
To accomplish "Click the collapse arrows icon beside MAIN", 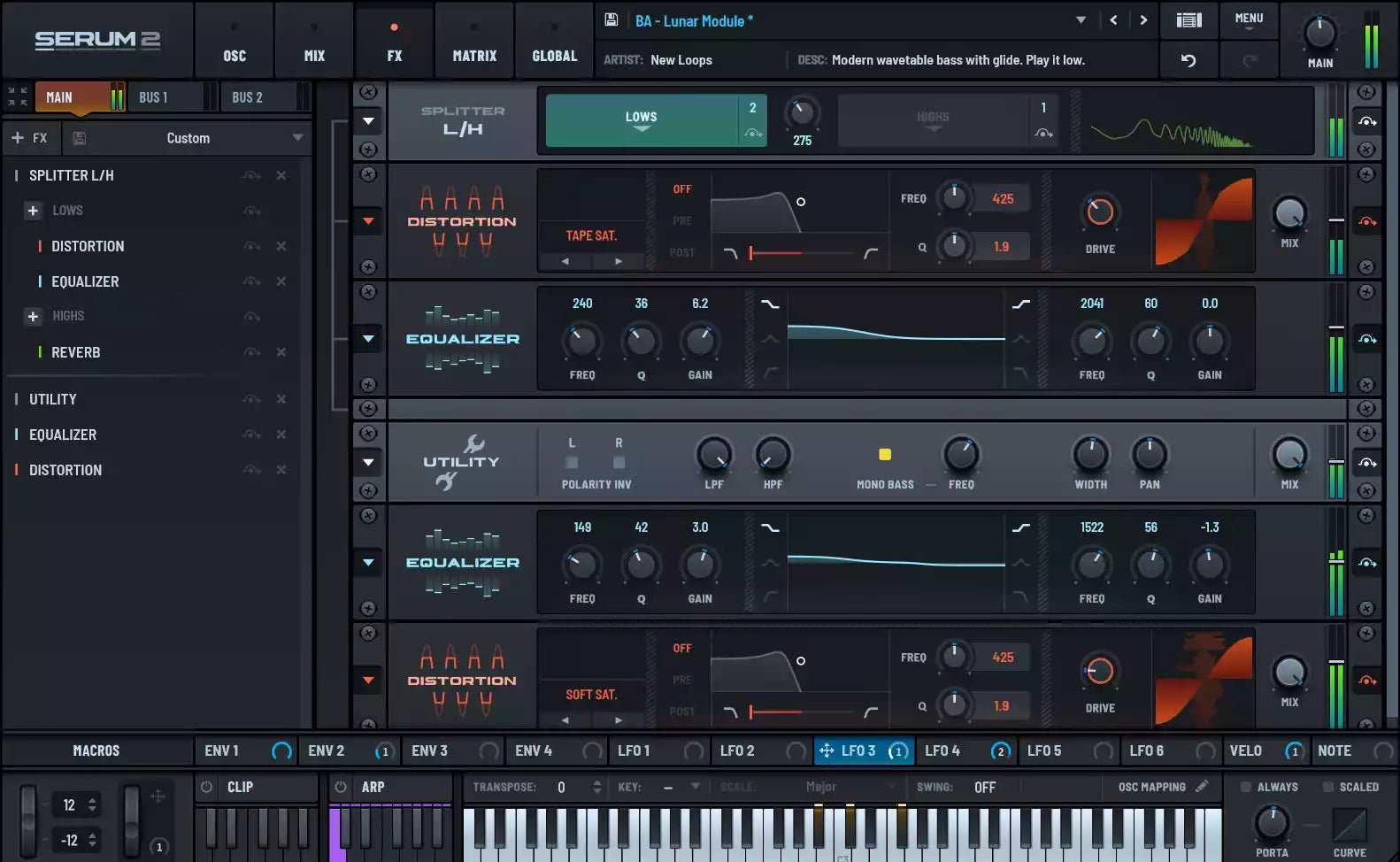I will coord(18,96).
